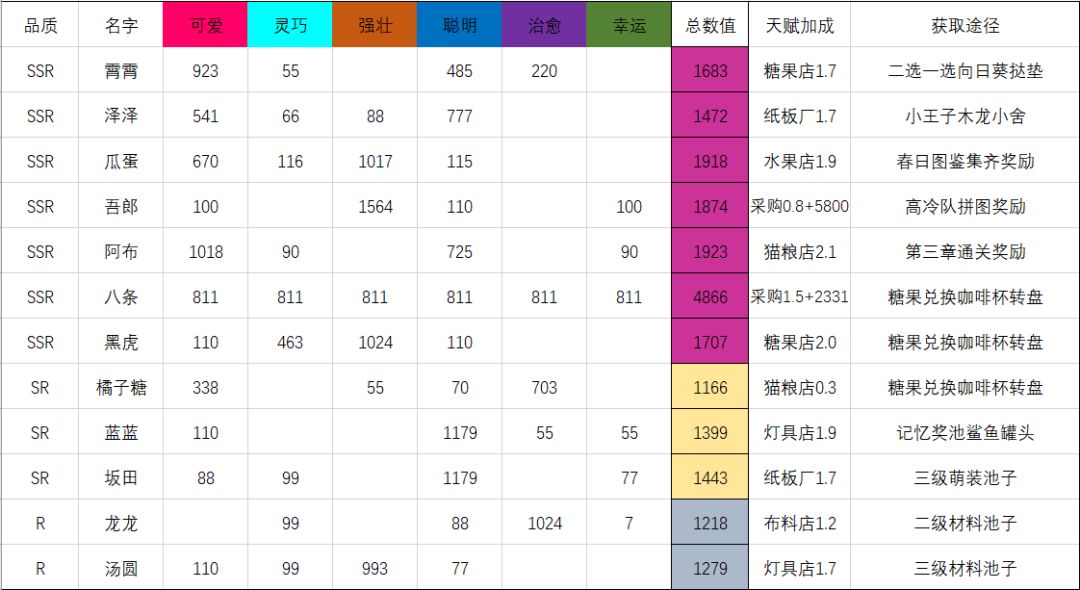
Task: Click the cell 923 in 霄霄's row
Action: [205, 70]
